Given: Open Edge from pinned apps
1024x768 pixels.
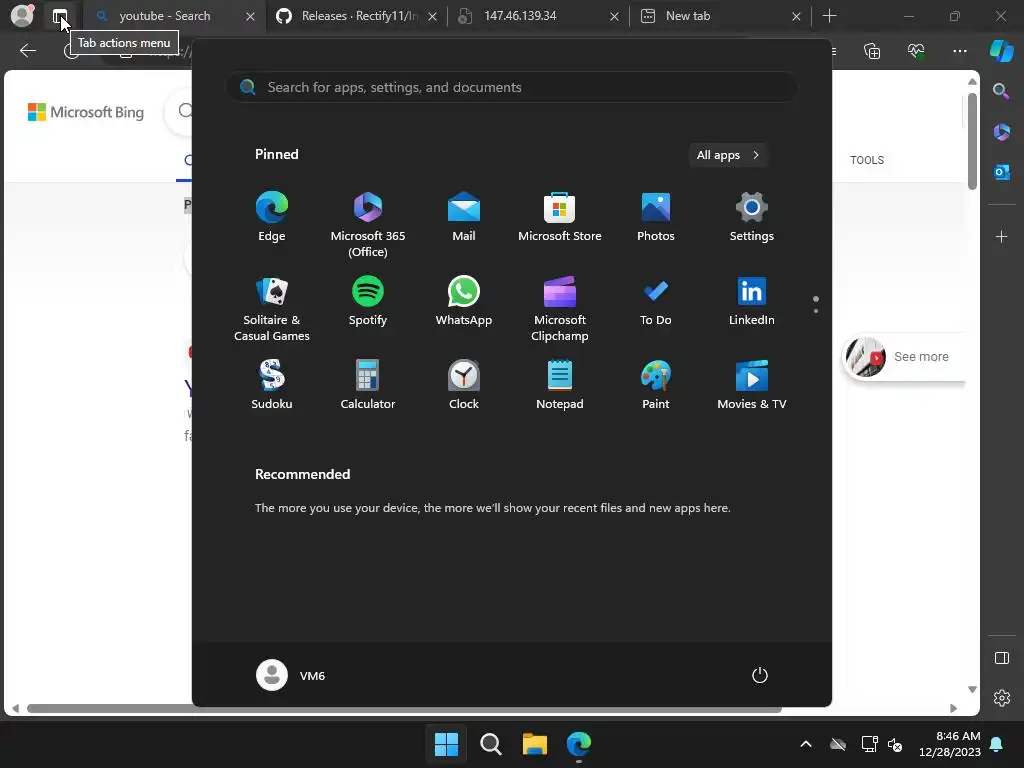Looking at the screenshot, I should point(272,217).
